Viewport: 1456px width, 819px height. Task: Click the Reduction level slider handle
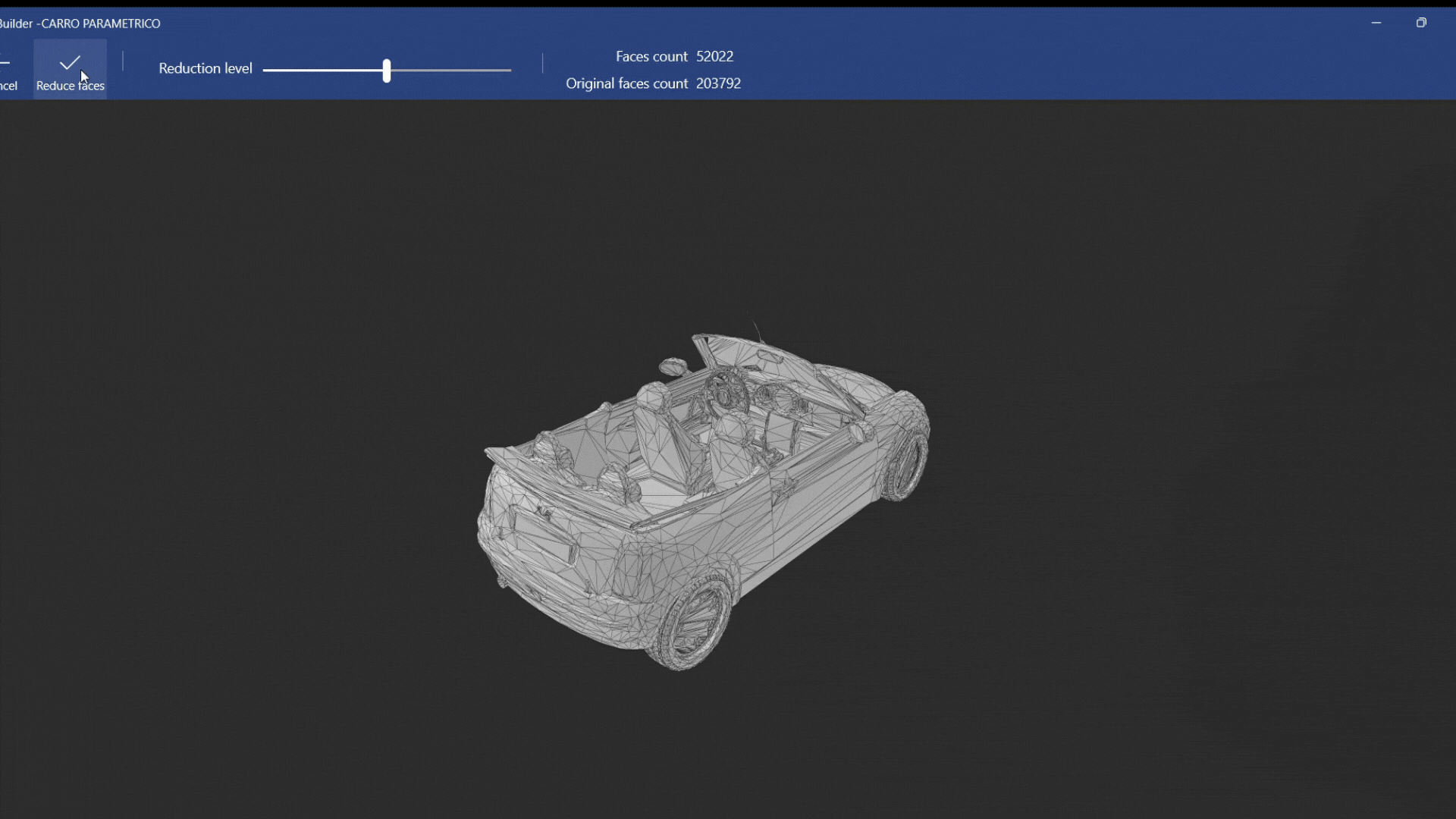coord(387,71)
